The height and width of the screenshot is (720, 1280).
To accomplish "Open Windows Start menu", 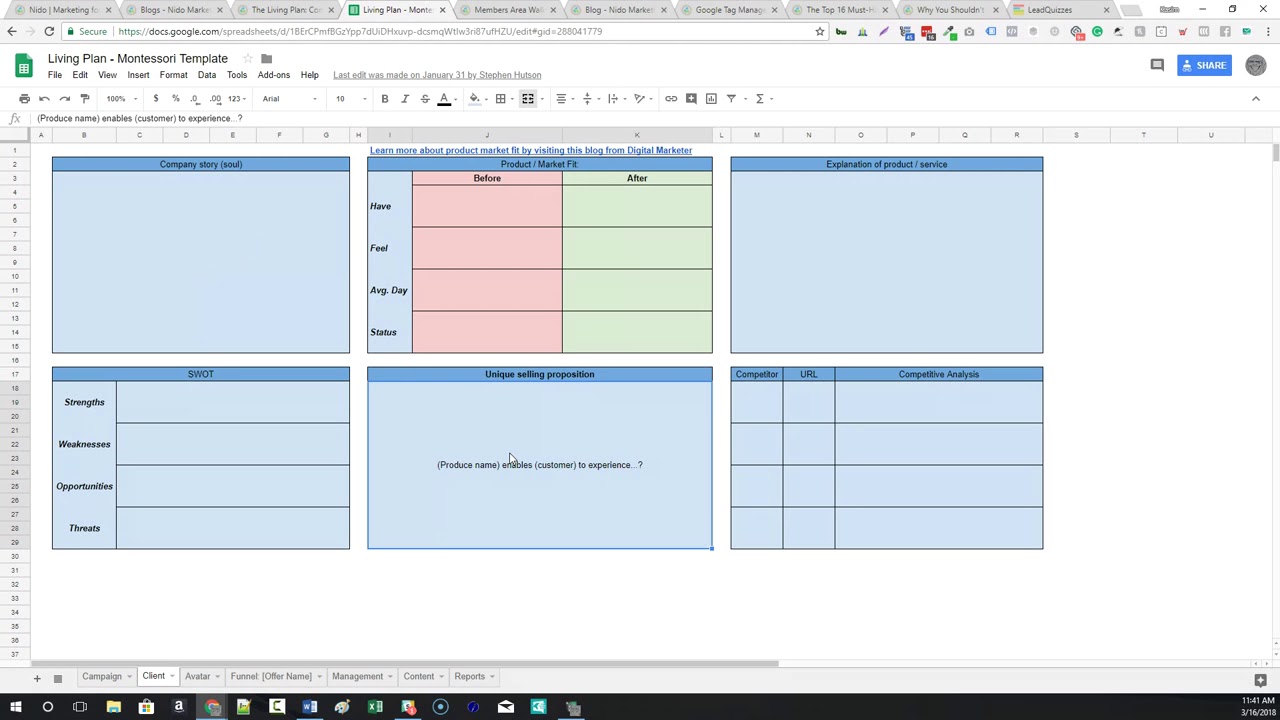I will (16, 707).
